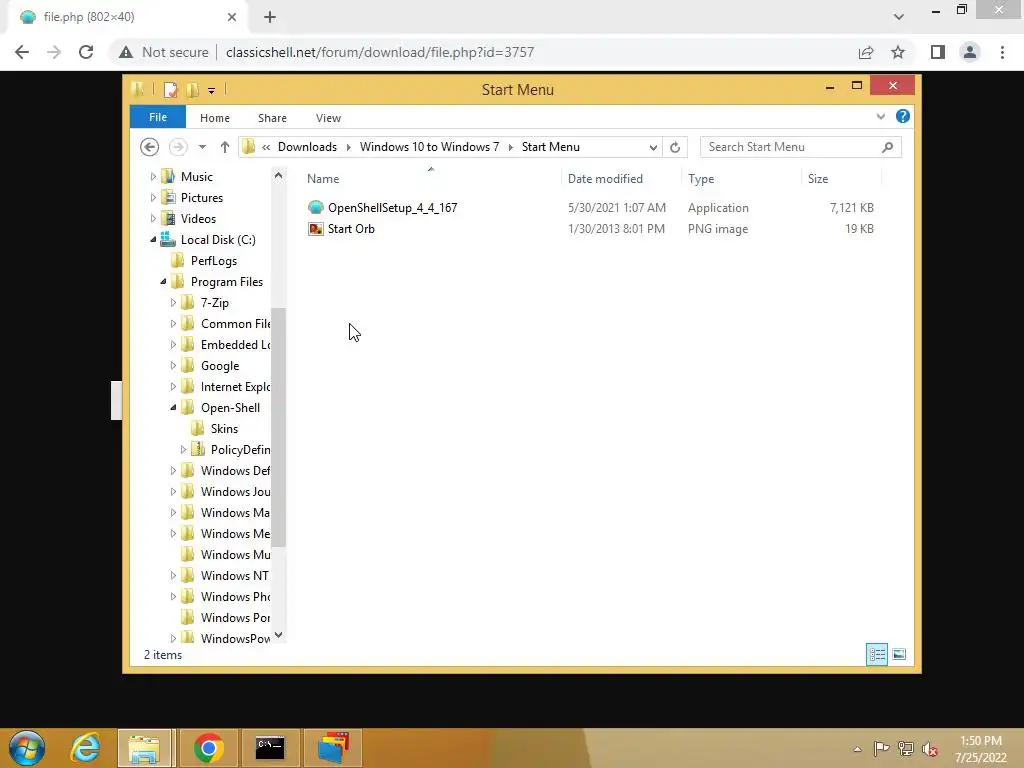1024x768 pixels.
Task: Expand the ribbon chevron
Action: point(880,116)
